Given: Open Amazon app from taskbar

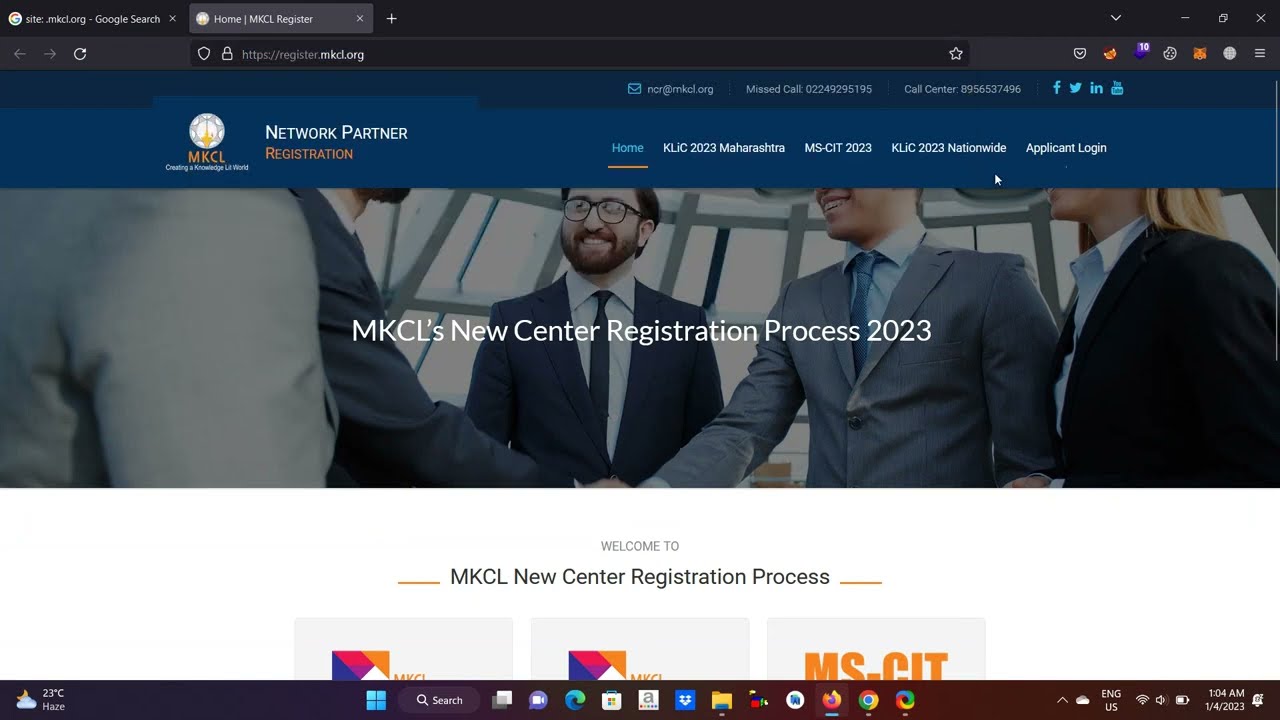Looking at the screenshot, I should [x=648, y=700].
